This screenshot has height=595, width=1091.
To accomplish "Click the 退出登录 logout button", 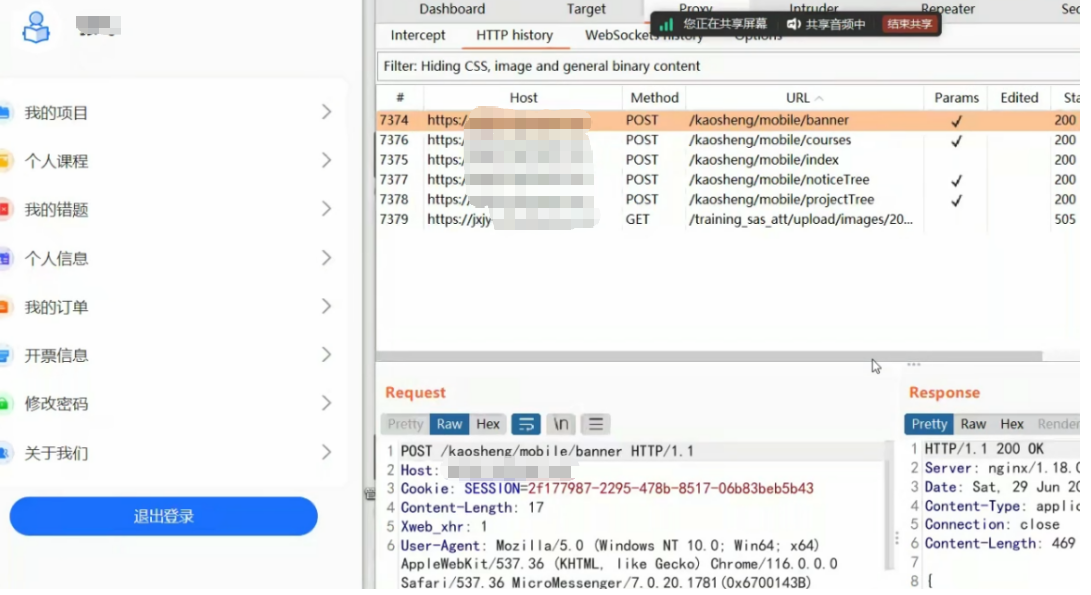I will coord(164,517).
